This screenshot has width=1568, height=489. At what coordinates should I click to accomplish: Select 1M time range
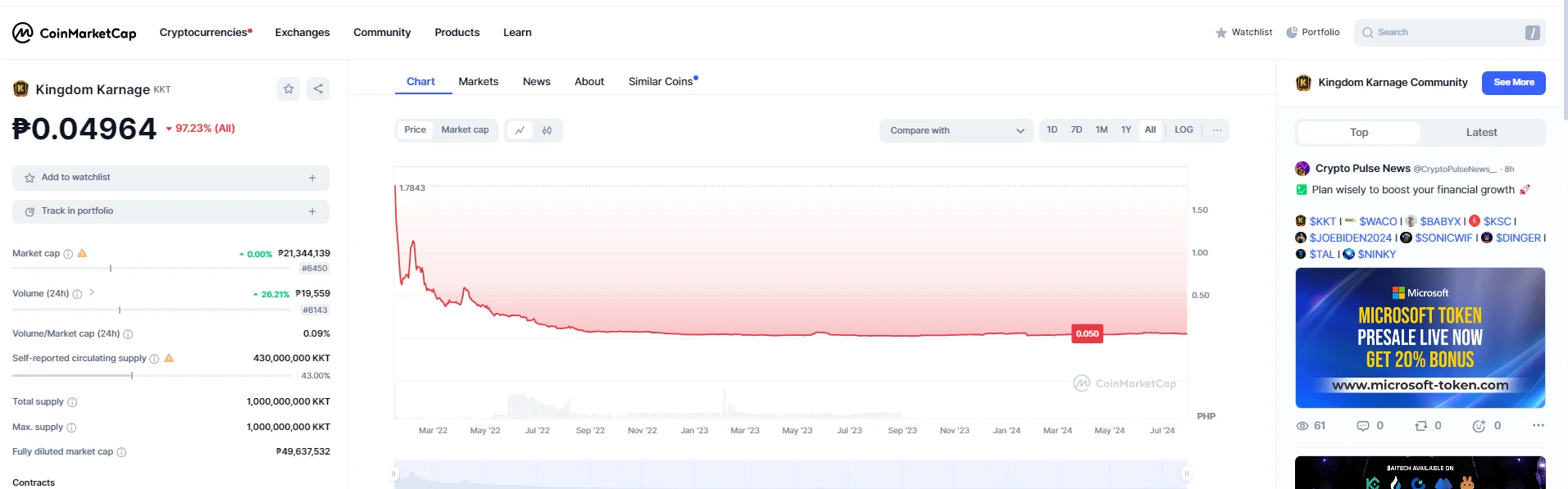(x=1102, y=130)
